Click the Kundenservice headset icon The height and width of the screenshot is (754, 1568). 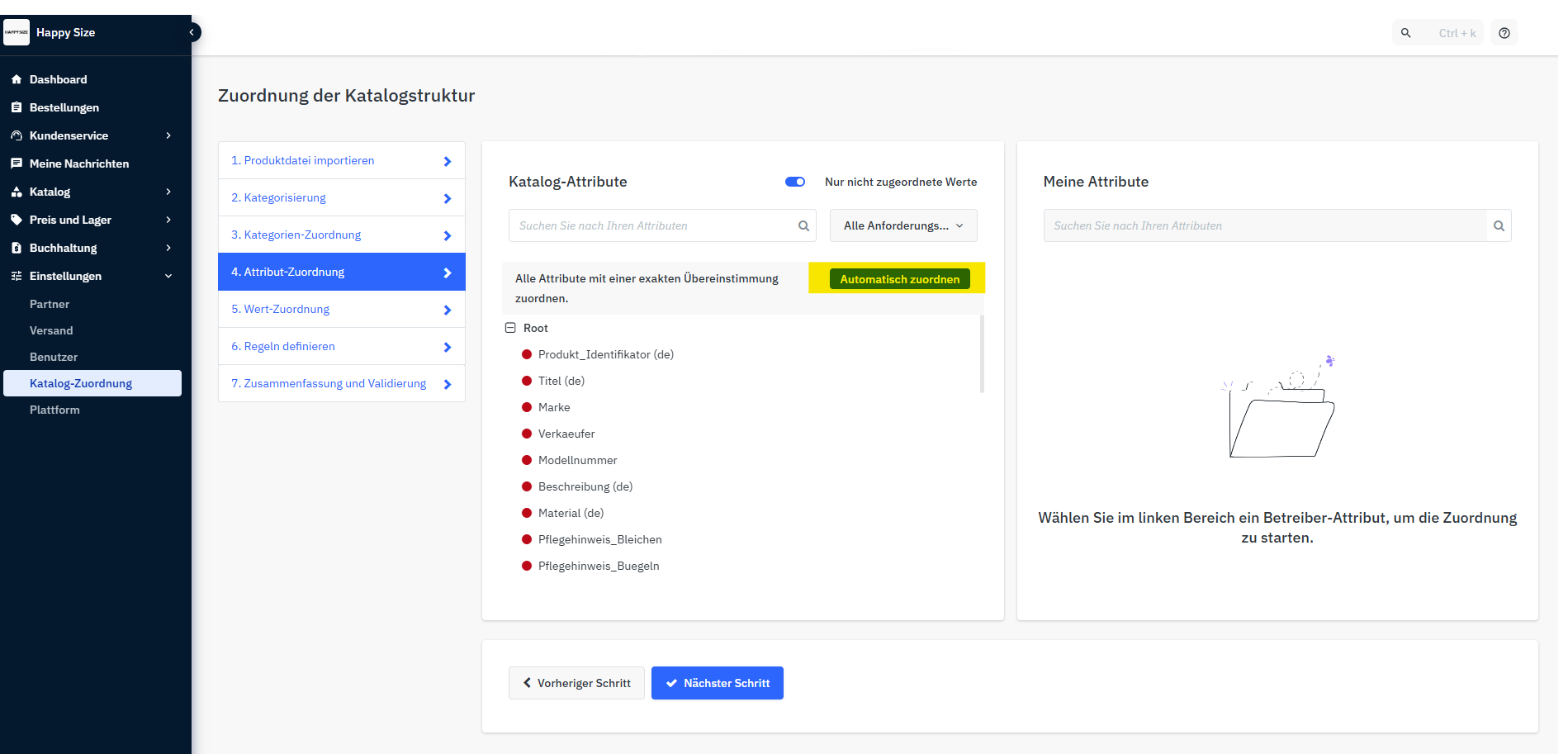tap(17, 135)
